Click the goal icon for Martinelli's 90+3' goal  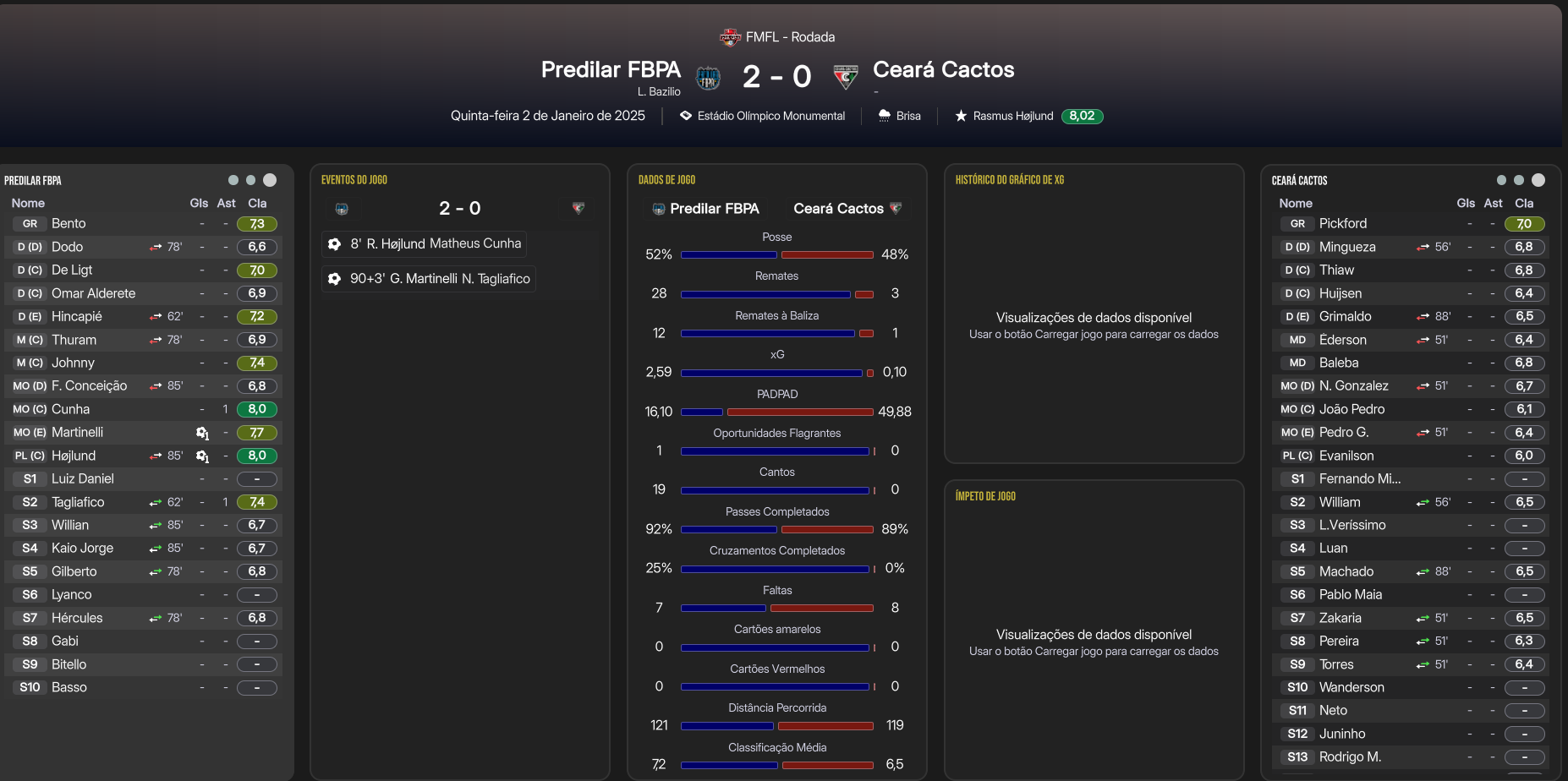coord(334,279)
